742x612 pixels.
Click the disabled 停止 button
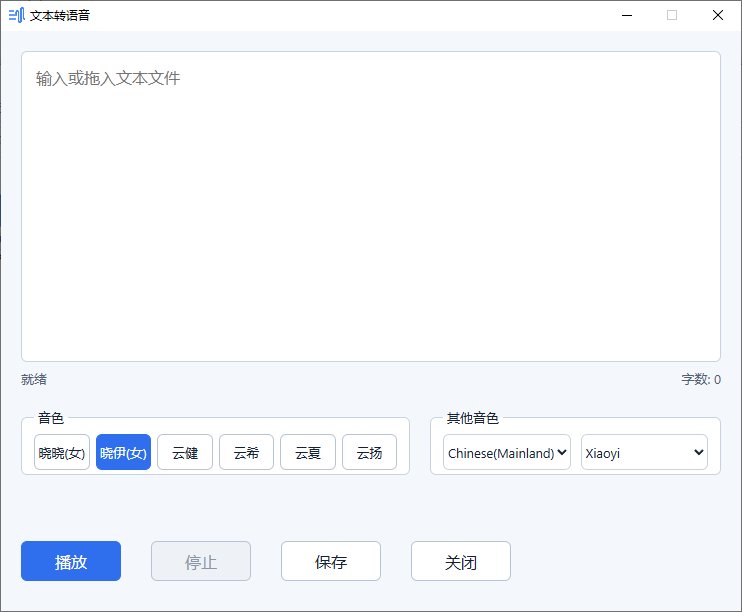pos(201,561)
